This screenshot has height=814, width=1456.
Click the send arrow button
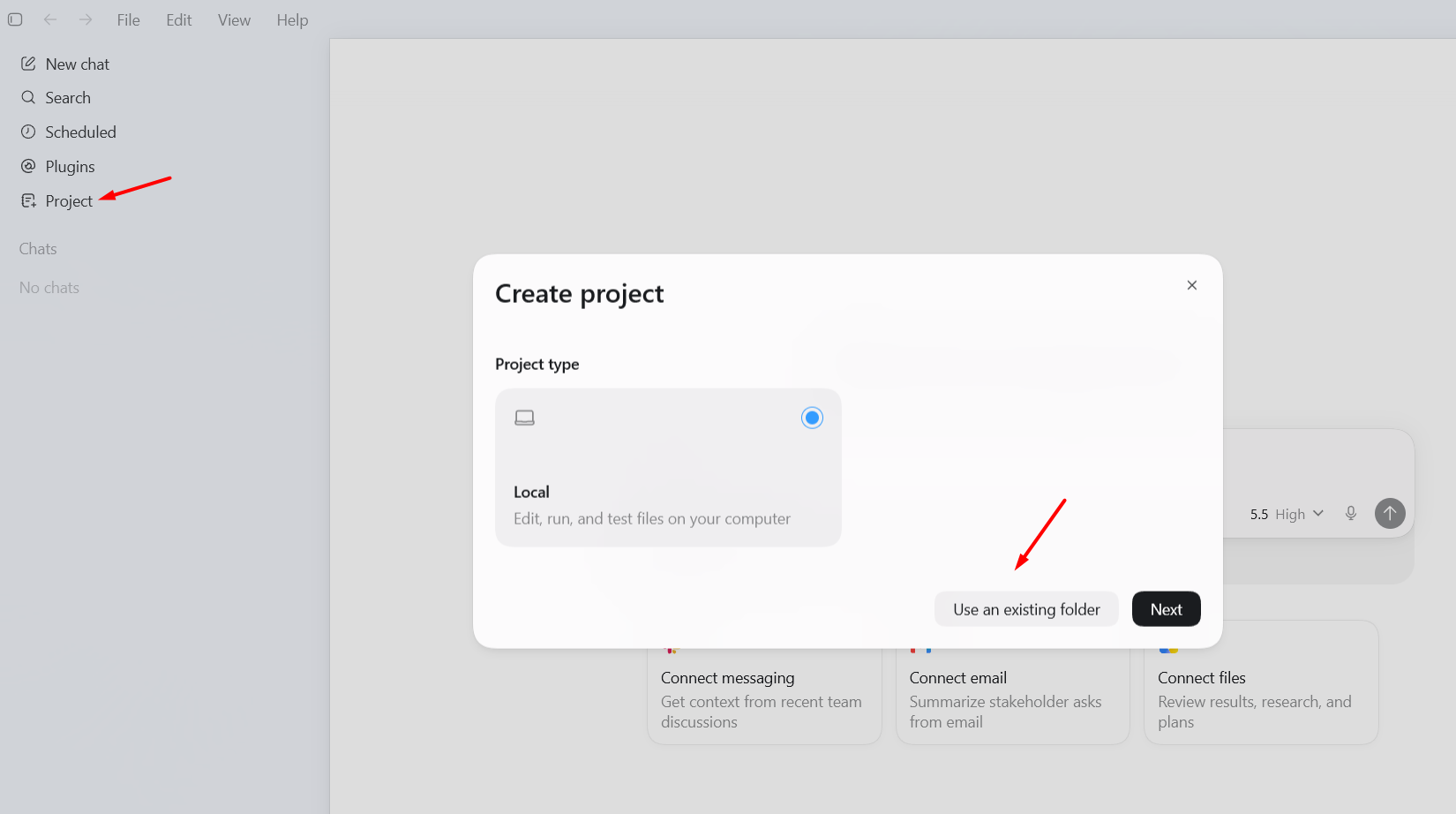tap(1390, 513)
